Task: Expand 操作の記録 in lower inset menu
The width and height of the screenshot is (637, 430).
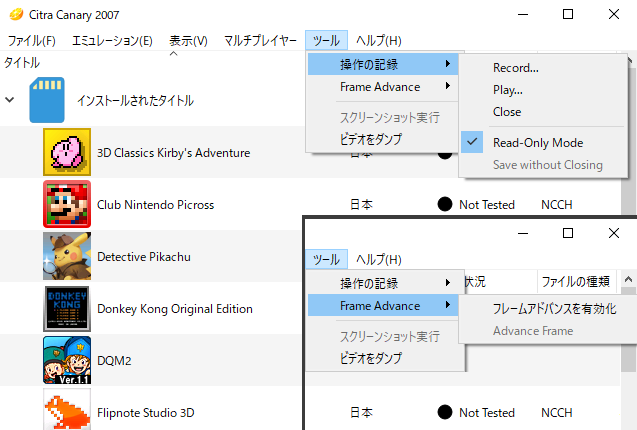Action: [x=383, y=283]
